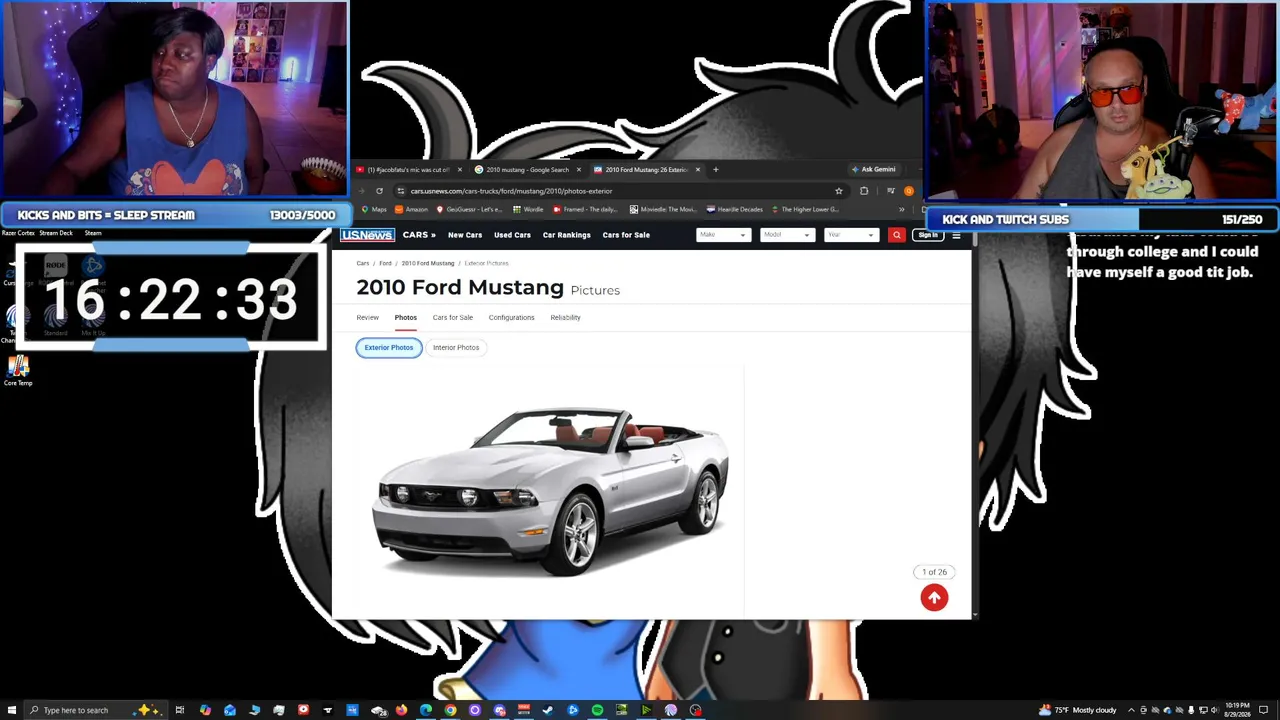Screen dimensions: 1280x720
Task: Select the Photos tab
Action: pos(405,318)
